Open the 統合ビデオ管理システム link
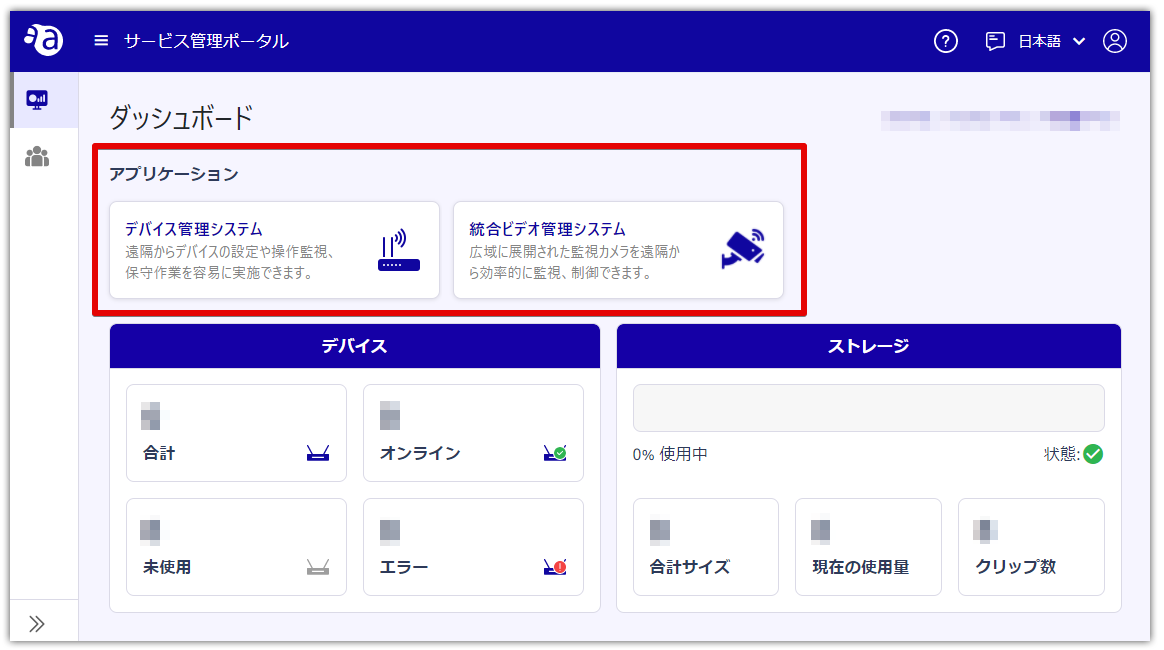This screenshot has height=650, width=1164. pyautogui.click(x=547, y=229)
